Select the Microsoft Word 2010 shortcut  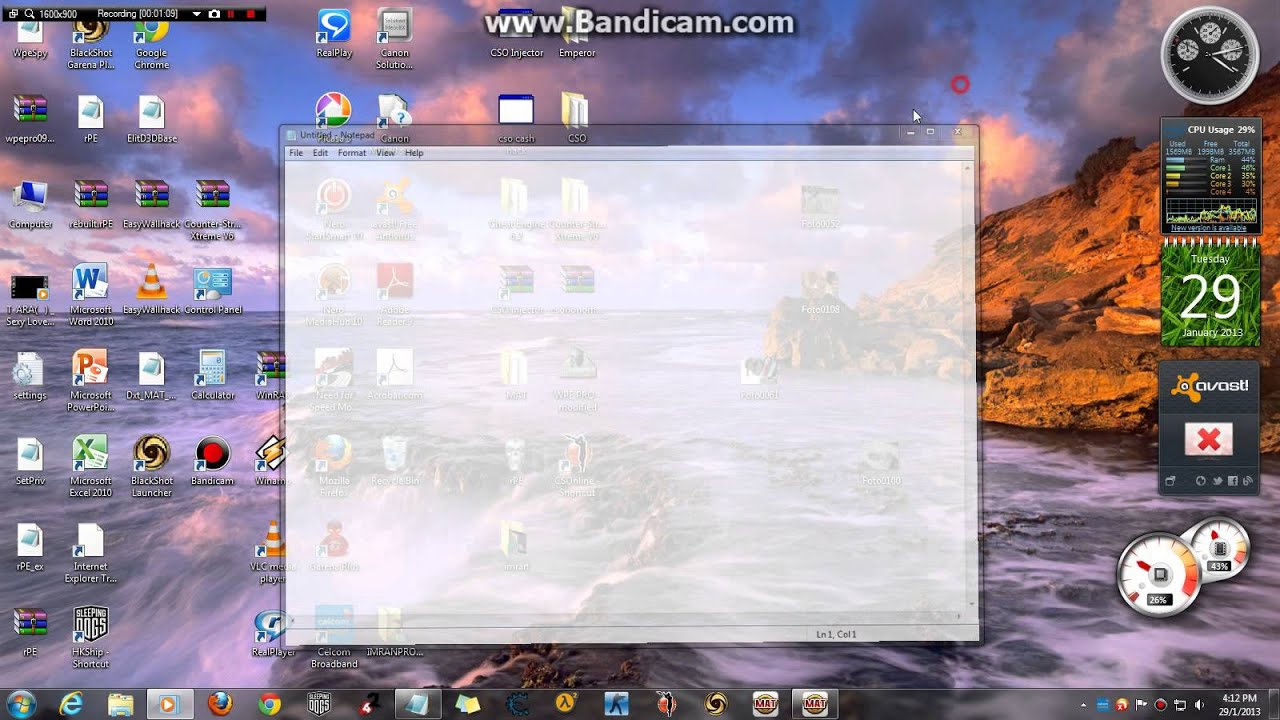click(x=90, y=296)
